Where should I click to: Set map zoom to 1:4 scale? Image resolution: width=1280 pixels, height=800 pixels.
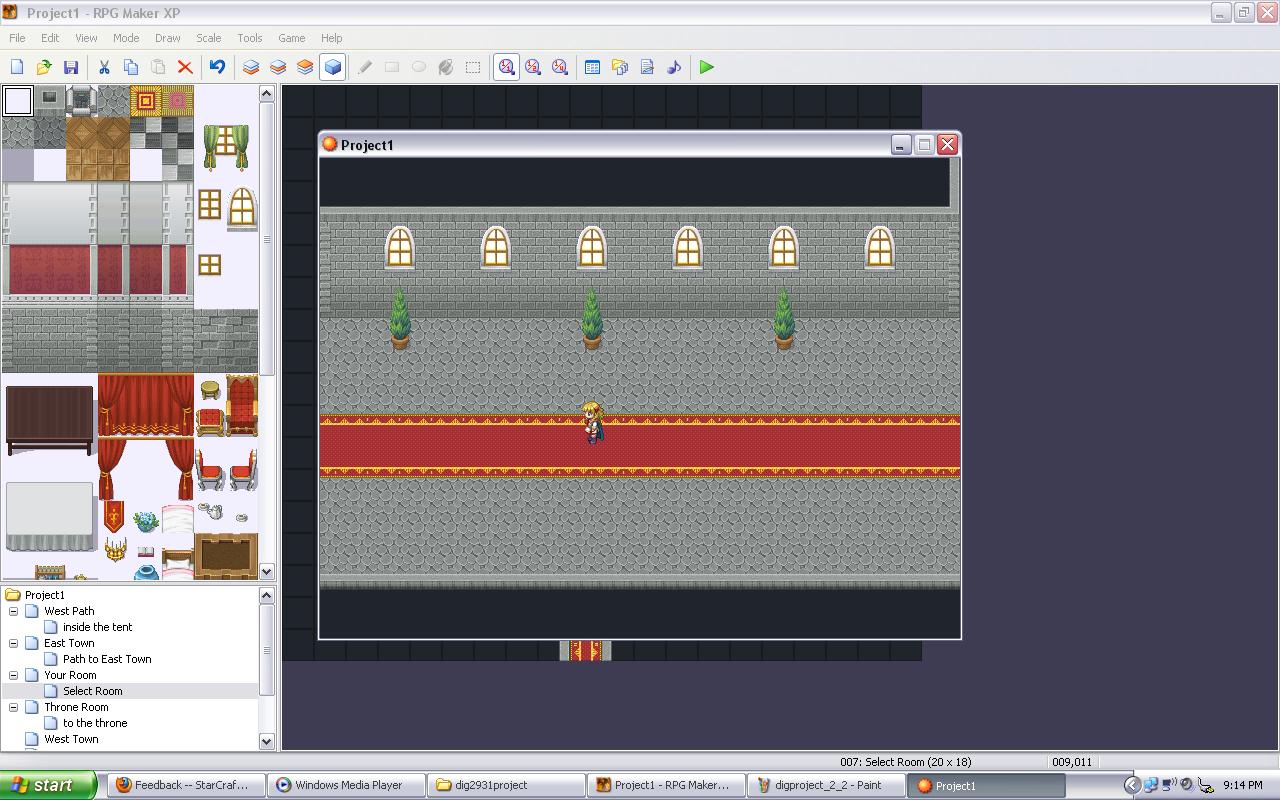[560, 67]
